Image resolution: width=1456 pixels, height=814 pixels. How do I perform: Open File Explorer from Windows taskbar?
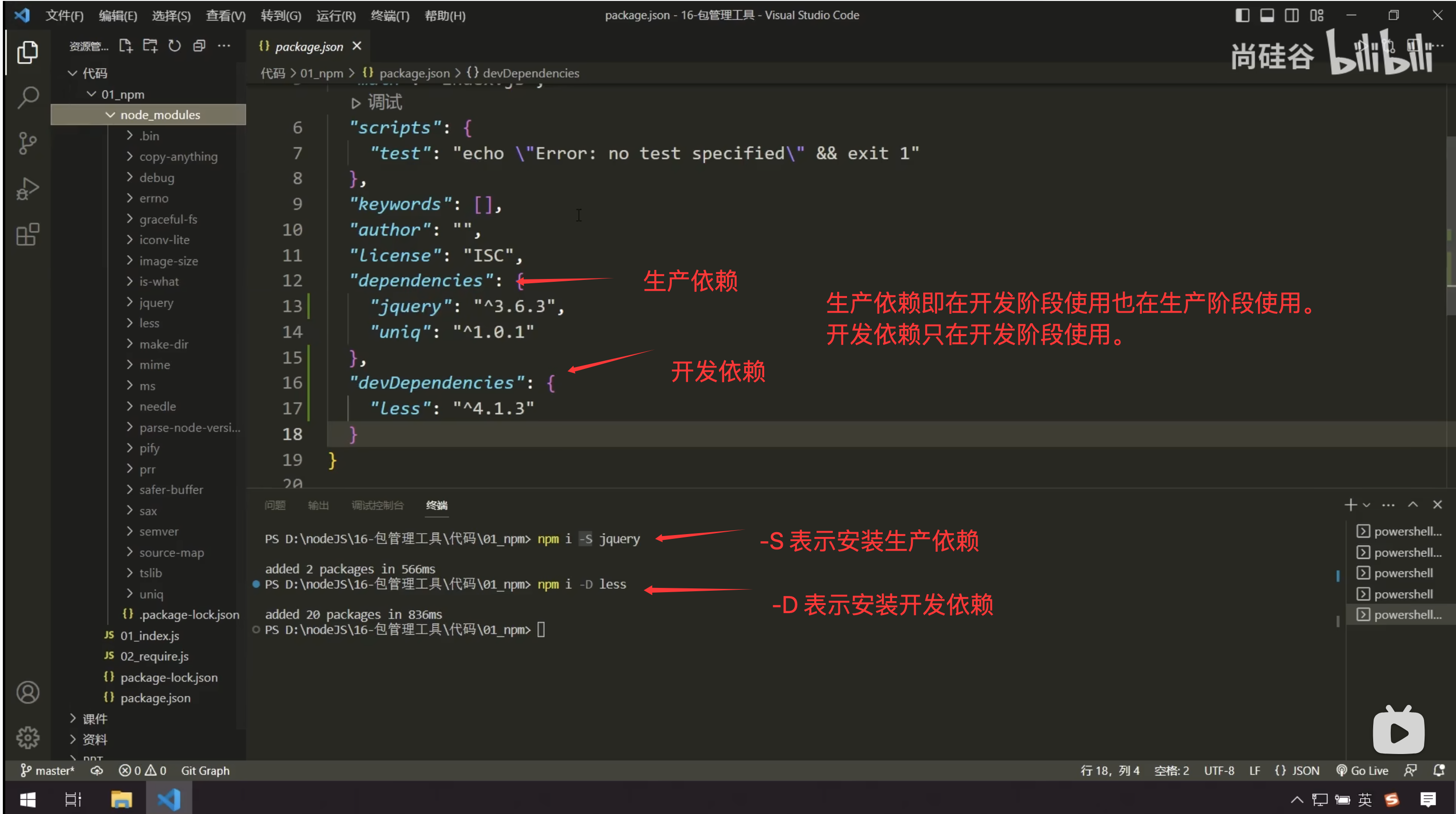pyautogui.click(x=121, y=799)
